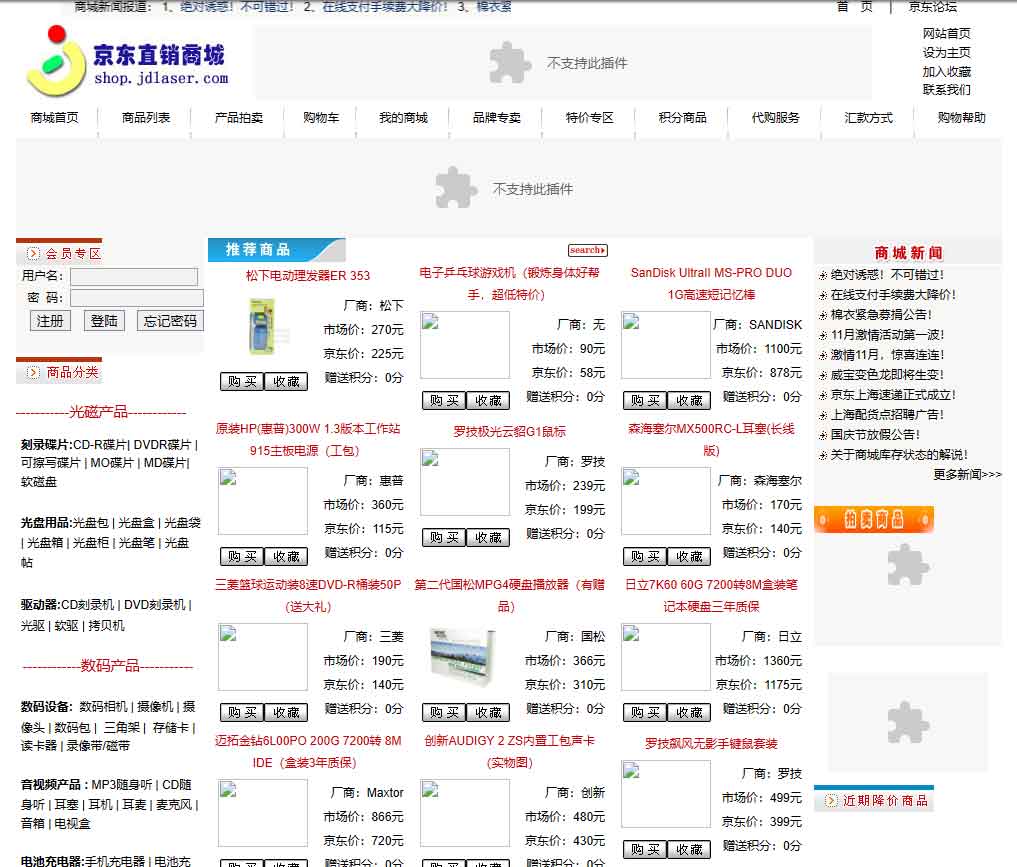1017x867 pixels.
Task: Click 购买 for the 森海塞尔 耳塞
Action: point(645,556)
